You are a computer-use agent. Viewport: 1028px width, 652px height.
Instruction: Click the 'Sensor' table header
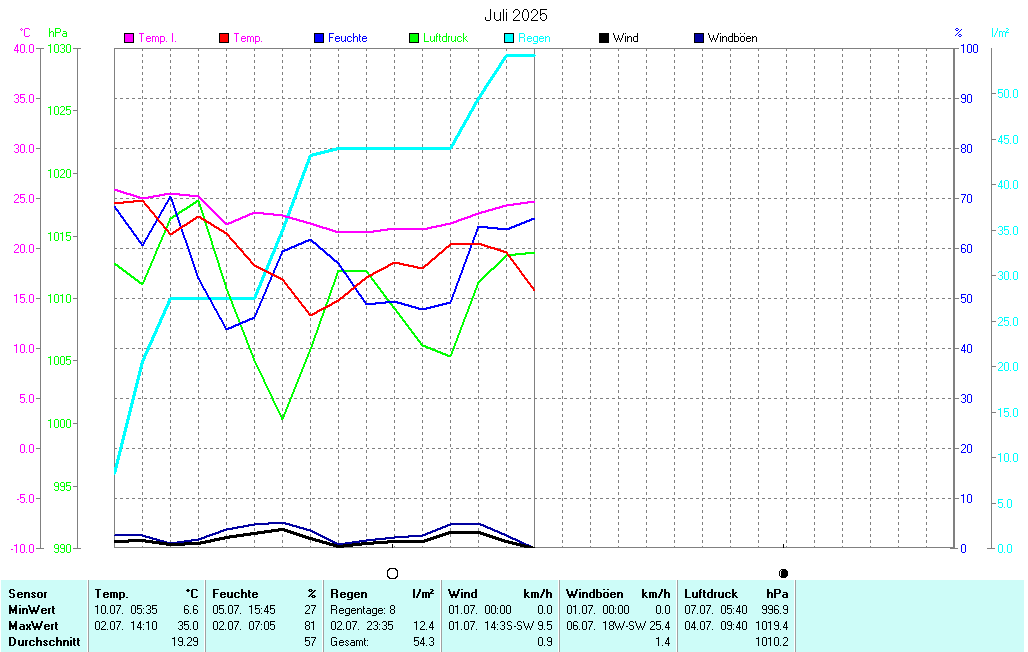(28, 594)
